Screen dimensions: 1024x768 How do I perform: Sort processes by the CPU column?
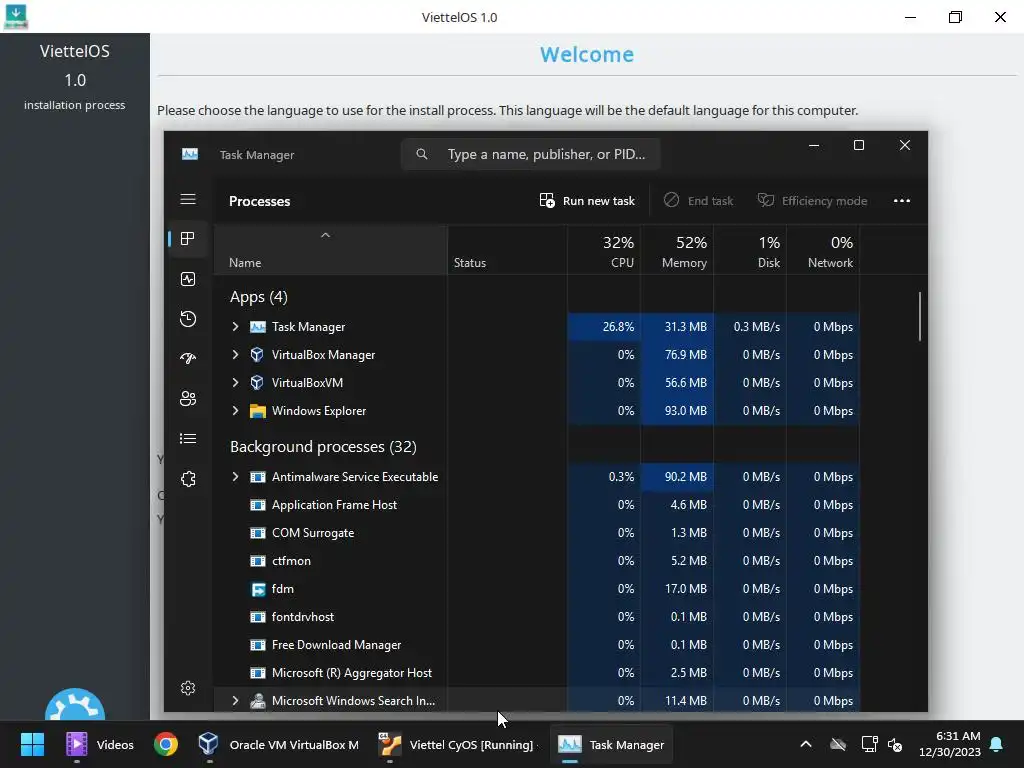(x=604, y=250)
